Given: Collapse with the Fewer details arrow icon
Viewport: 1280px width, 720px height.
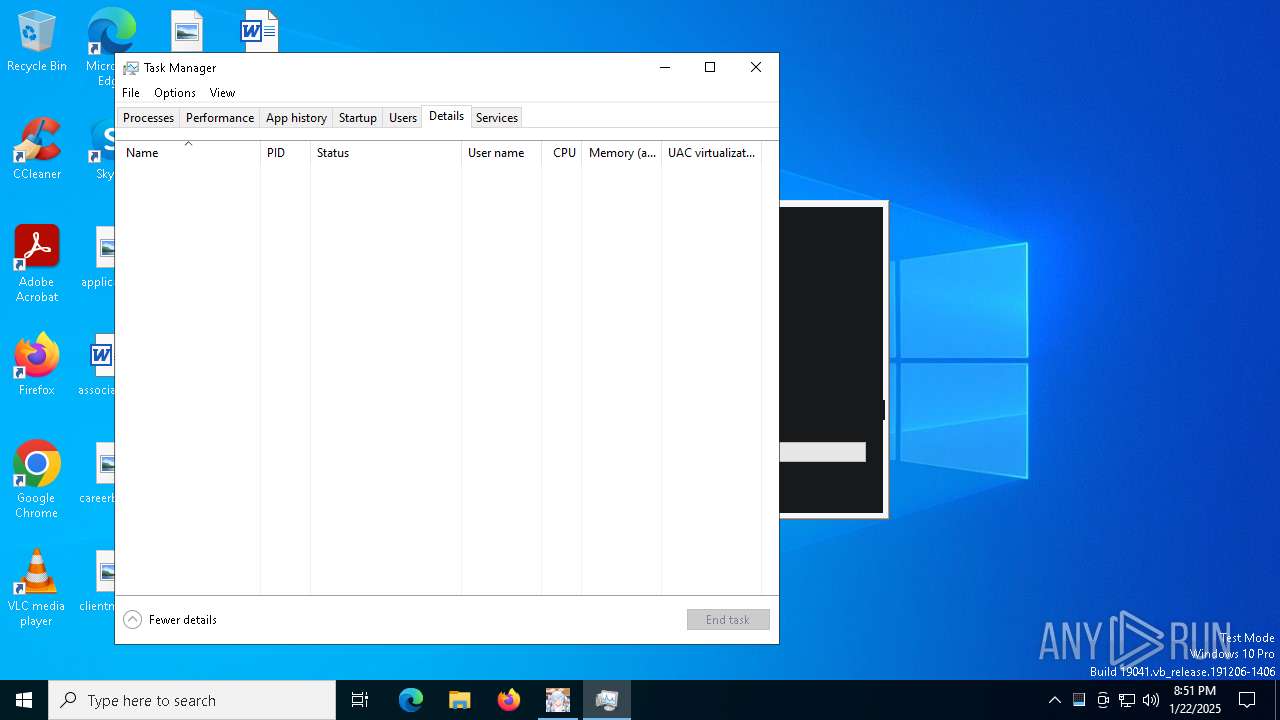Looking at the screenshot, I should 132,620.
